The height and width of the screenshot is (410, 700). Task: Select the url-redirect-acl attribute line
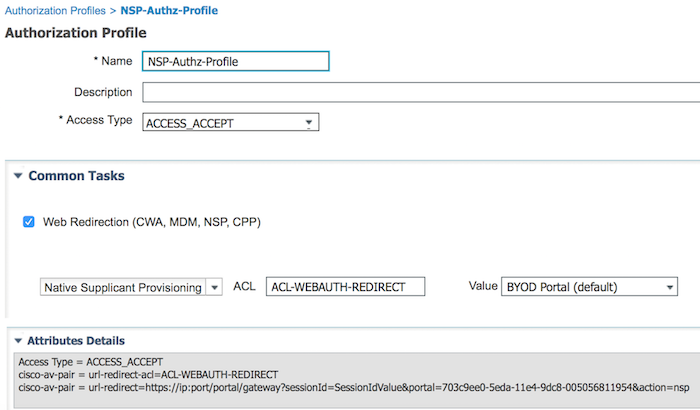[148, 375]
